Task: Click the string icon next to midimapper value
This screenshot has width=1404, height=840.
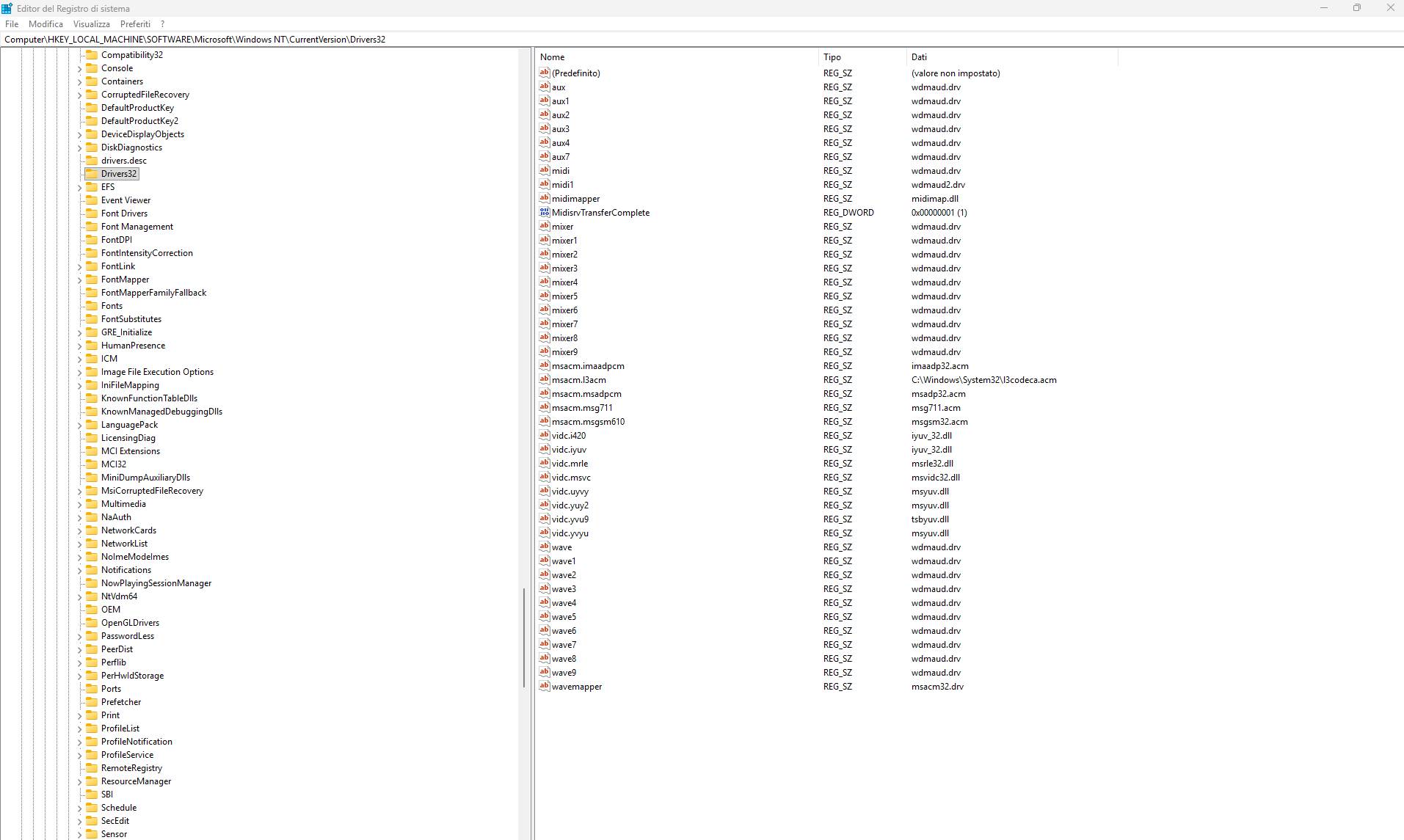Action: tap(545, 198)
